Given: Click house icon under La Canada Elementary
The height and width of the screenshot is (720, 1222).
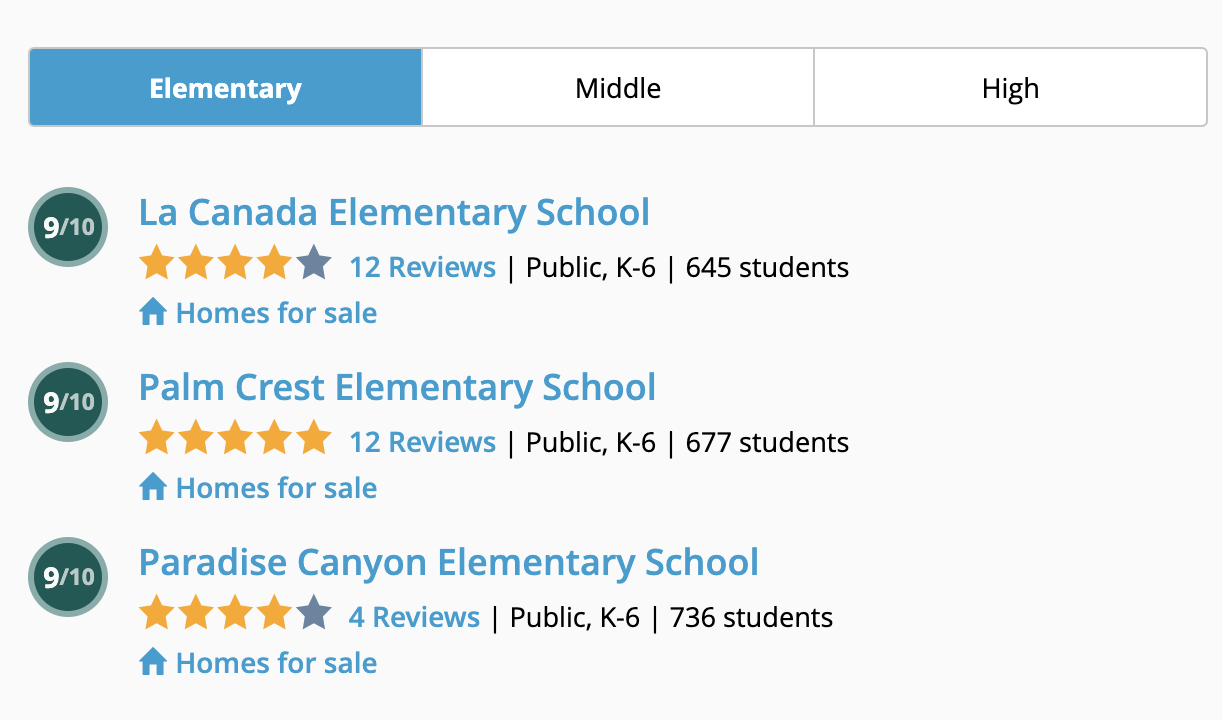Looking at the screenshot, I should click(153, 313).
